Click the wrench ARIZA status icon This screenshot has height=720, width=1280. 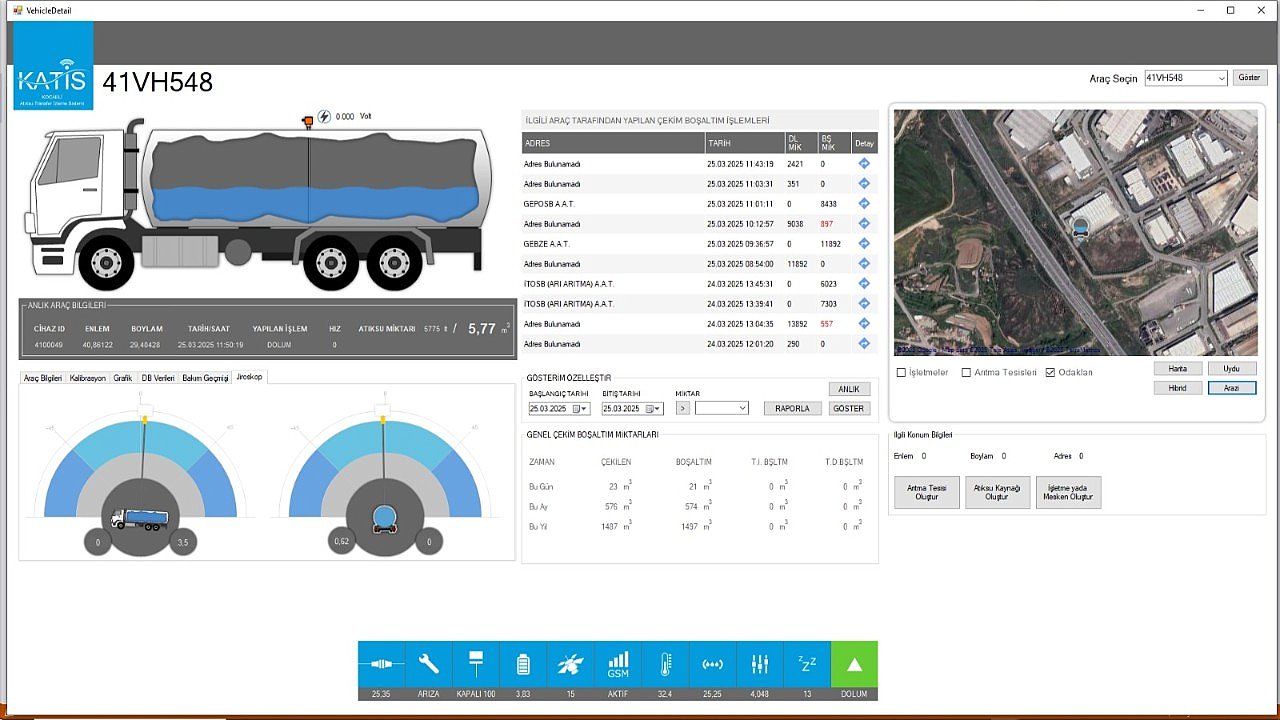pyautogui.click(x=429, y=664)
